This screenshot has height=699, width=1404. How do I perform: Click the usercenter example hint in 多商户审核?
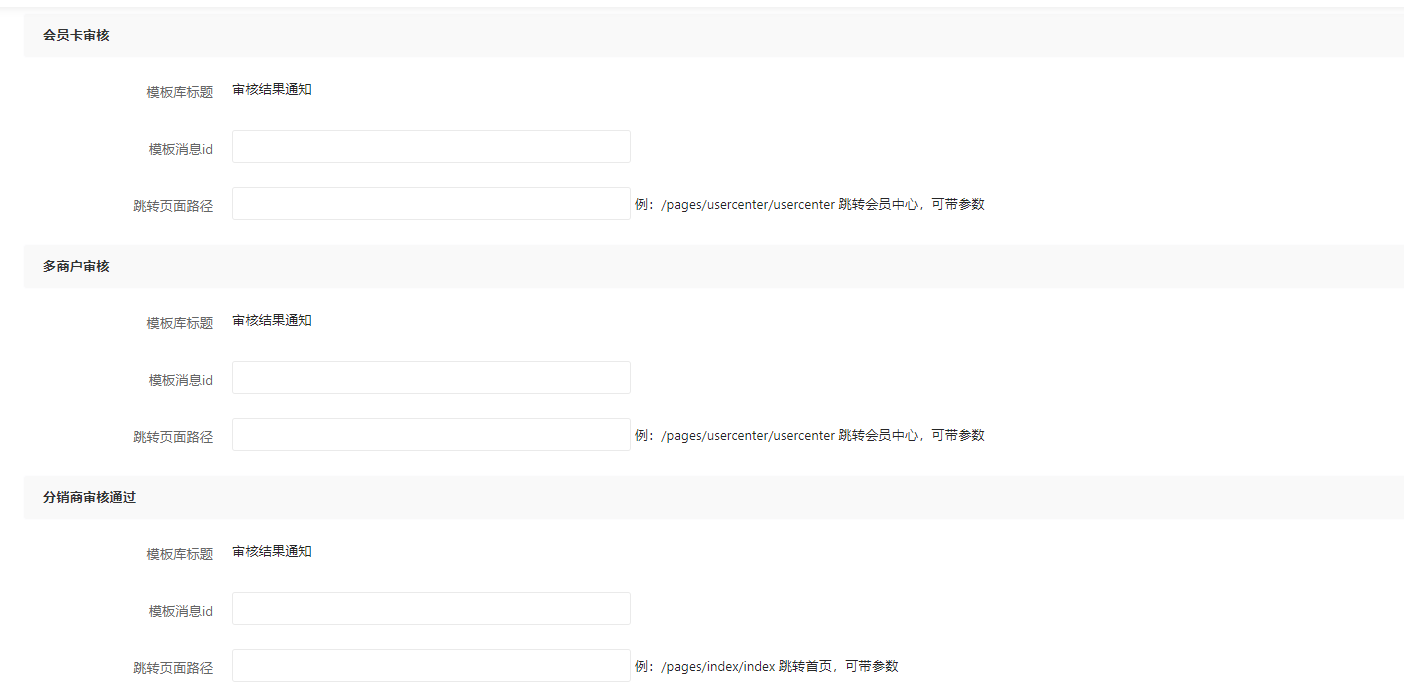[x=809, y=436]
